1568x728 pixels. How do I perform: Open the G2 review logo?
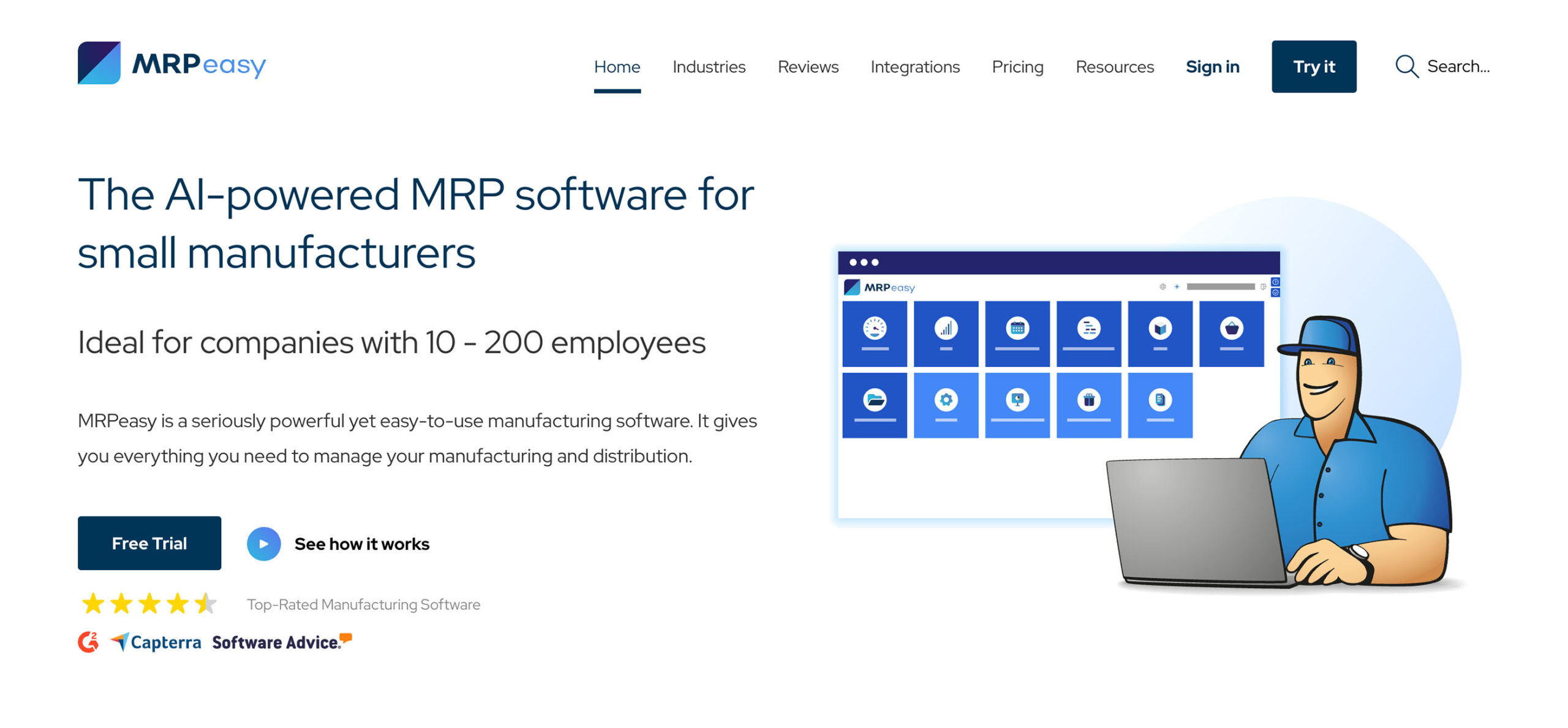88,642
